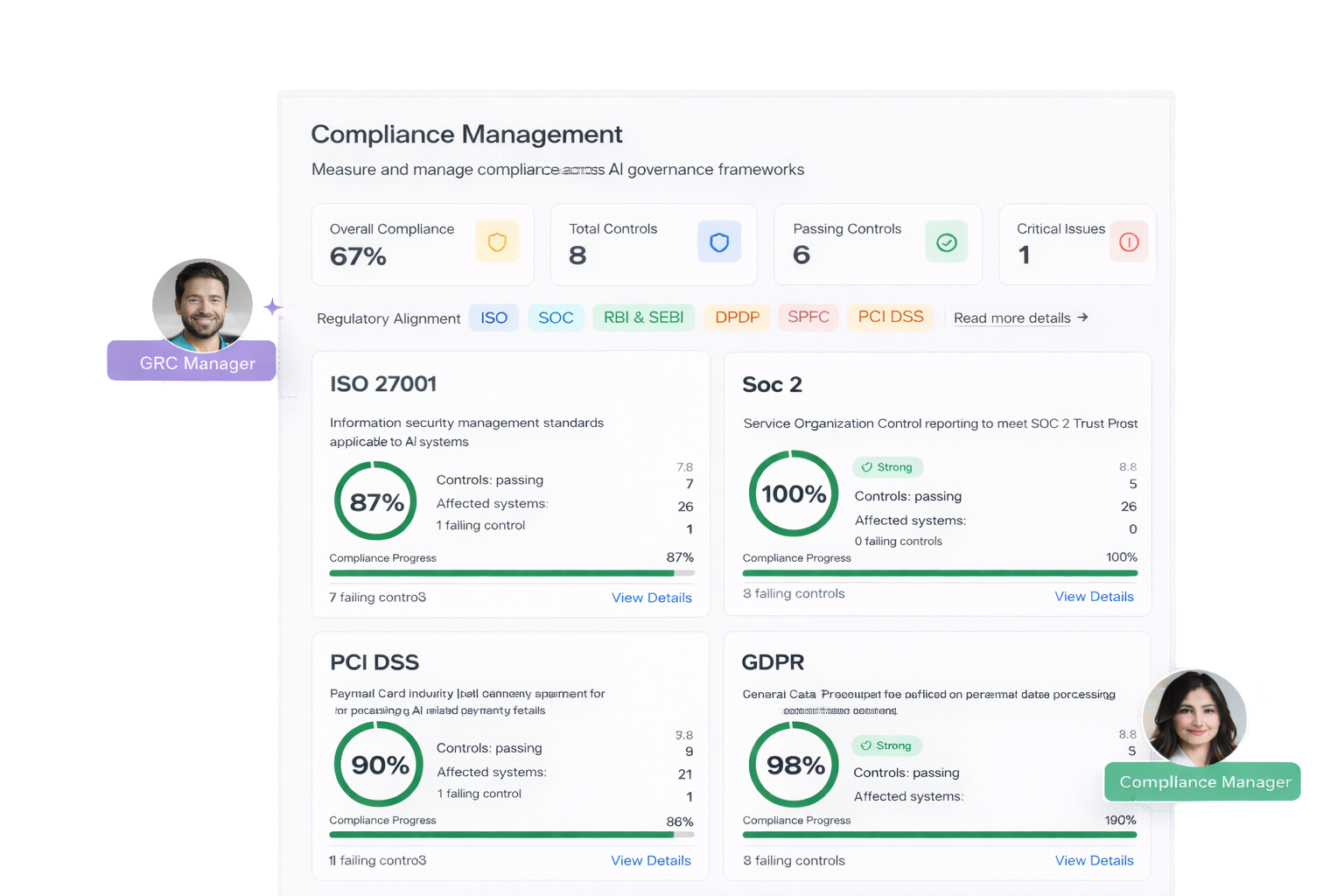Open Read more details link
1344x896 pixels.
point(1011,318)
